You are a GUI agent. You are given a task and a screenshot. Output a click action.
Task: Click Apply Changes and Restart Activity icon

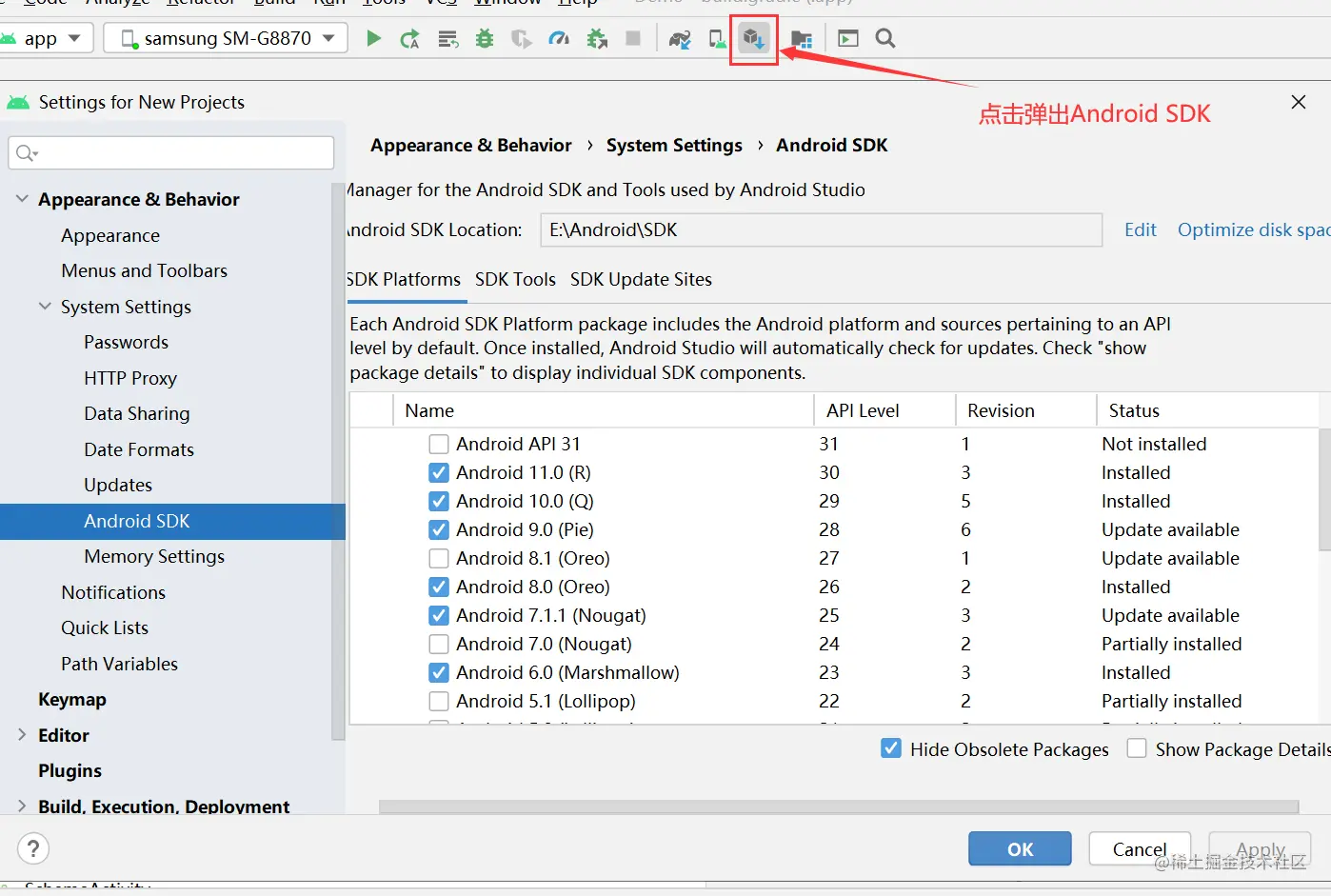pos(409,38)
